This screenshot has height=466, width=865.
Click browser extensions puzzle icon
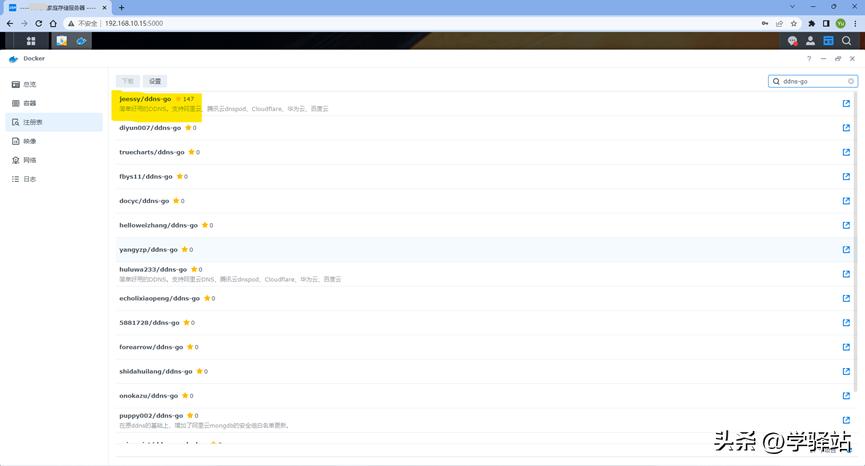click(x=811, y=23)
